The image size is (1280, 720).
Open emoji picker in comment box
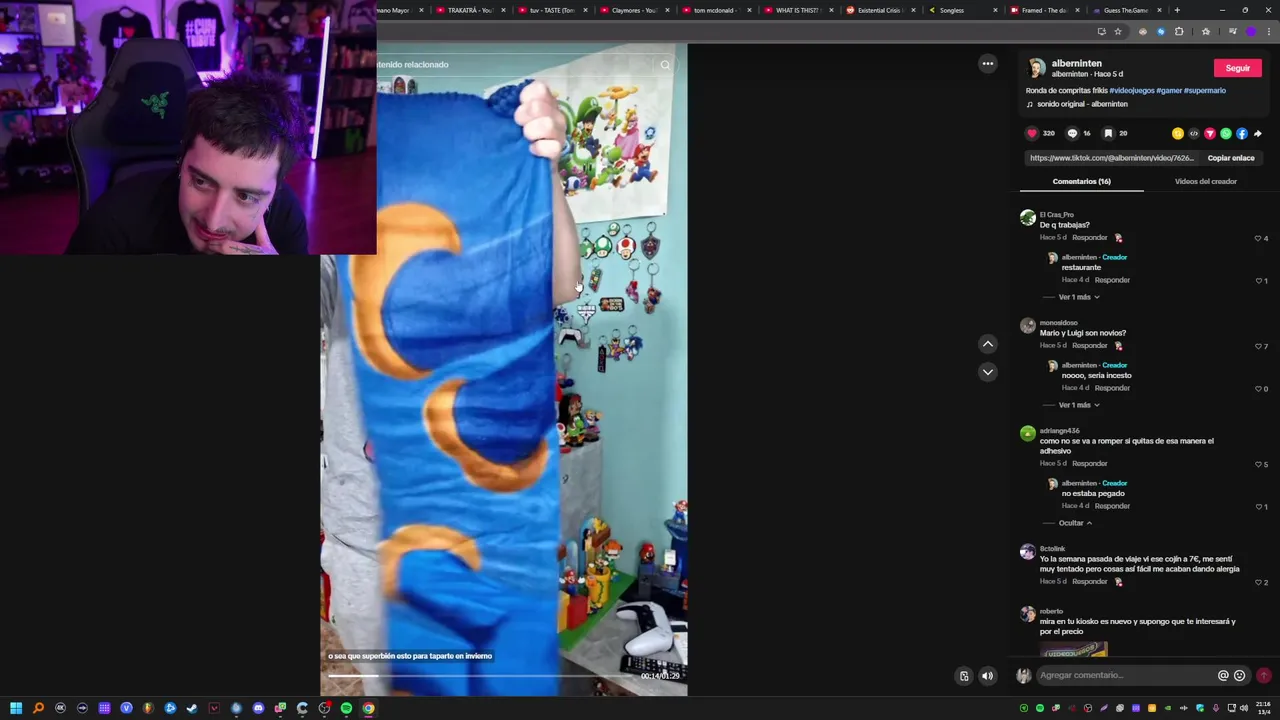(1239, 675)
